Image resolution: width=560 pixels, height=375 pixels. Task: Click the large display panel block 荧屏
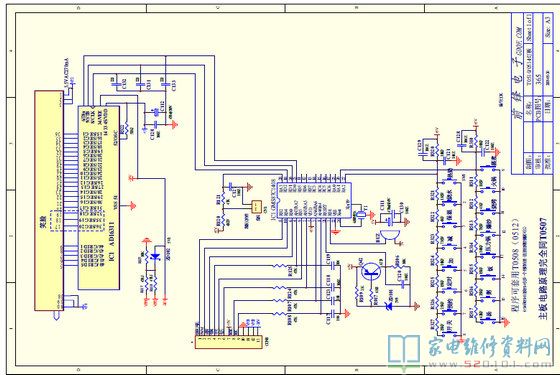49,200
